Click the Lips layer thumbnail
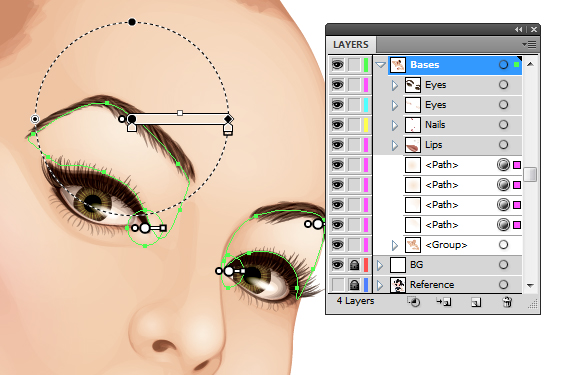The height and width of the screenshot is (375, 573). tap(413, 145)
